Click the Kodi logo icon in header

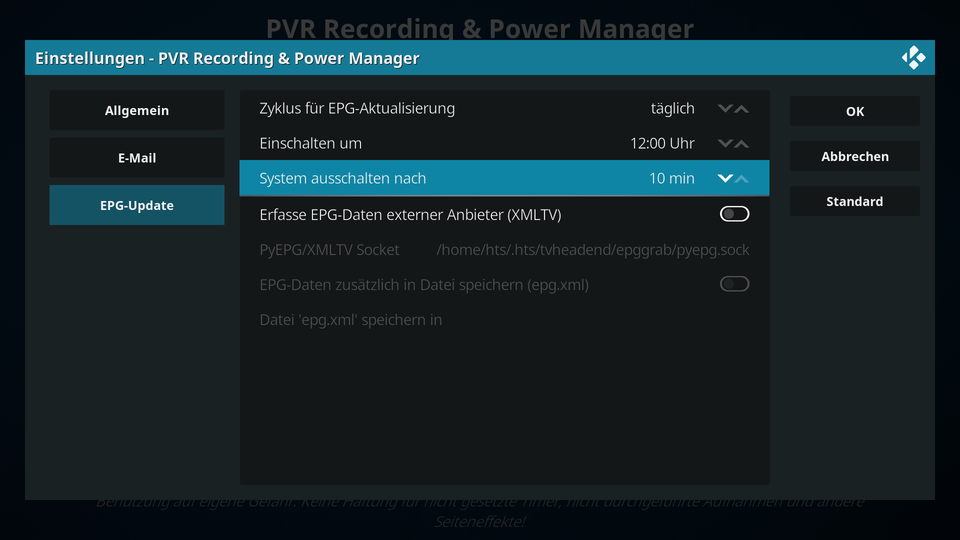(913, 58)
